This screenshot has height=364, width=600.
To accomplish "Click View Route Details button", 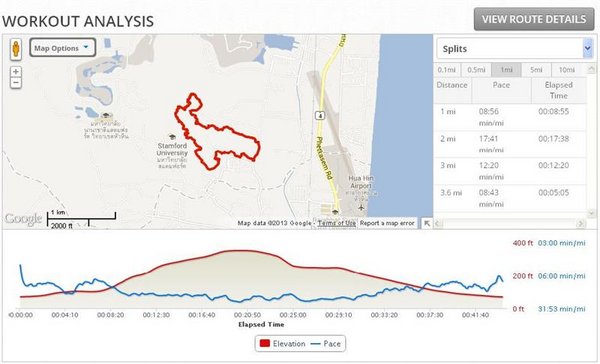I will point(534,19).
